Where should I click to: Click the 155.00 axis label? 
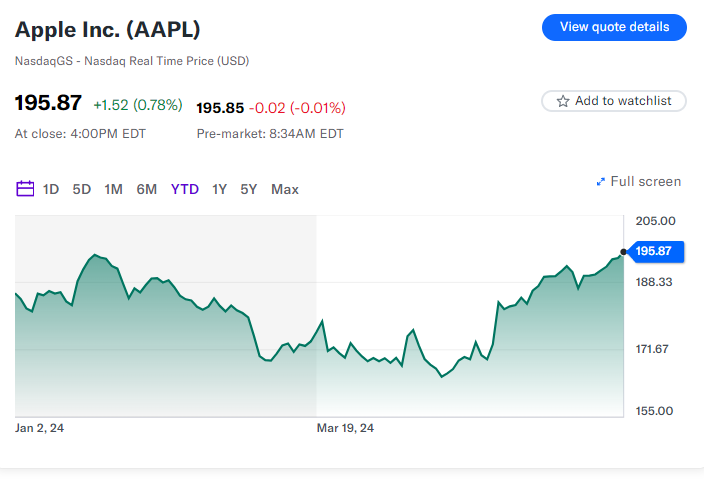click(x=654, y=411)
